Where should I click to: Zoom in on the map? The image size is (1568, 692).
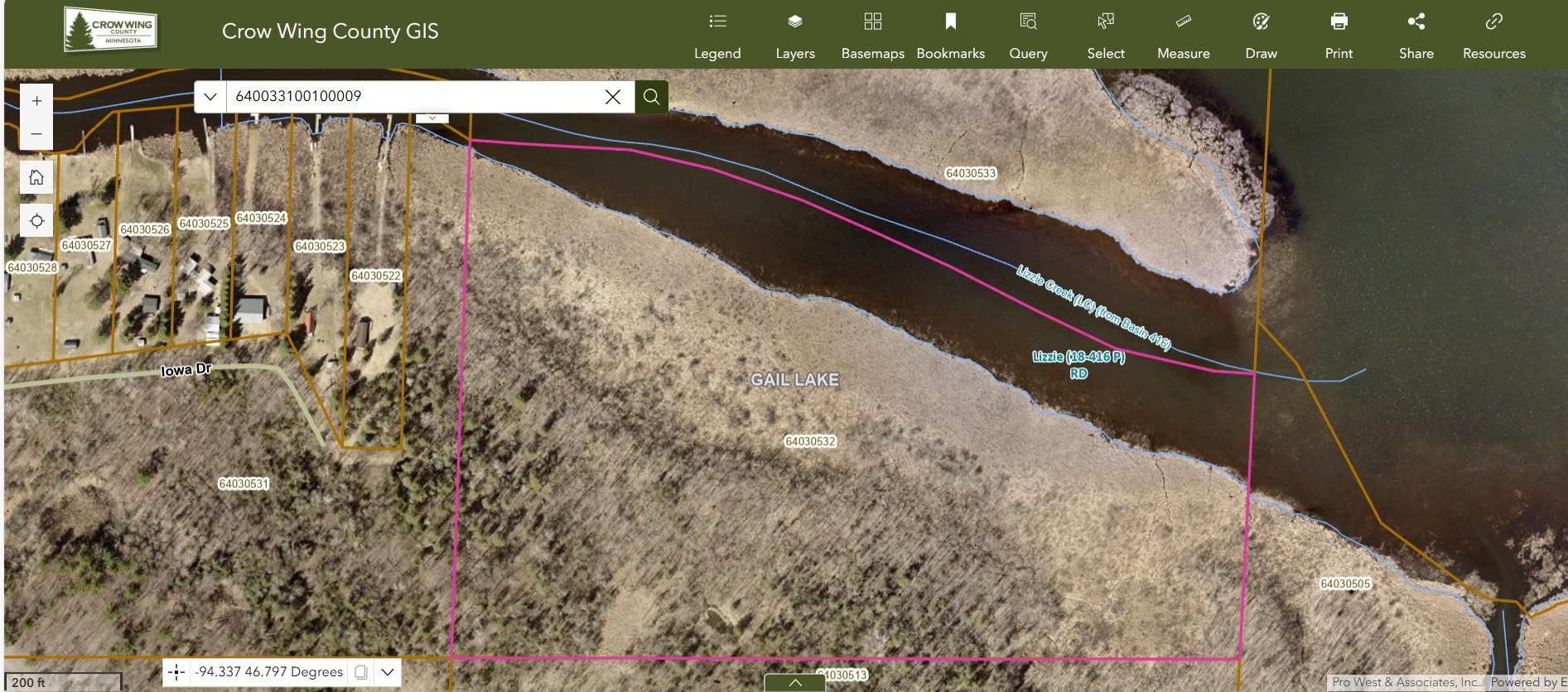click(x=36, y=101)
